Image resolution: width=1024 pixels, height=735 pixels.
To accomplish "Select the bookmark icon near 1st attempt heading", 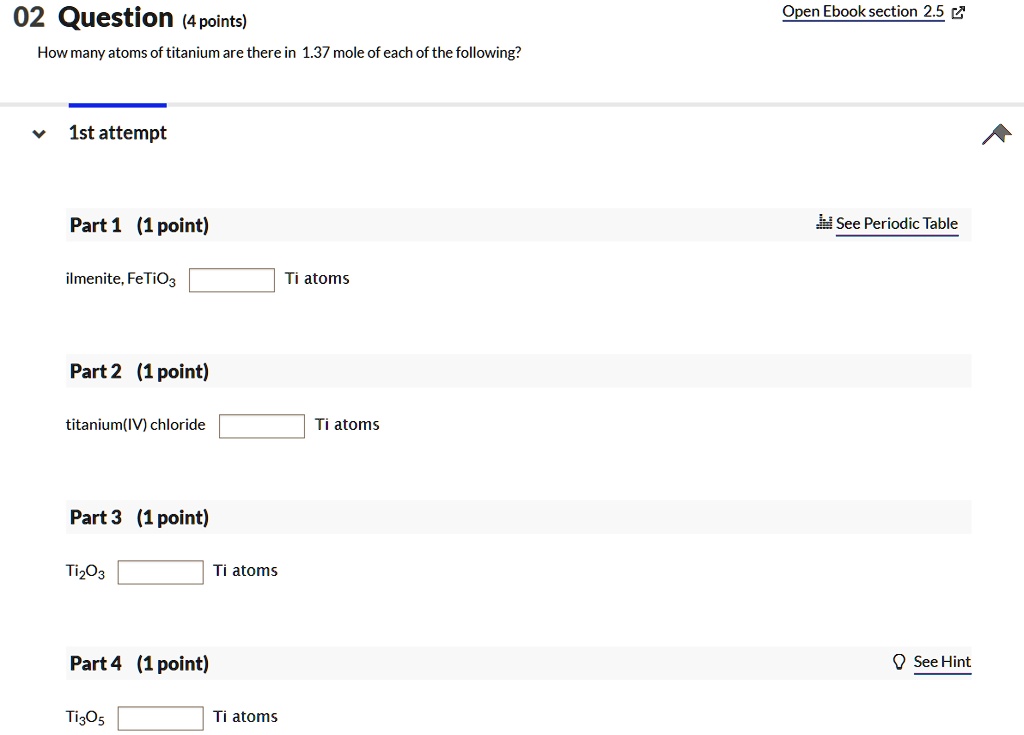I will tap(996, 132).
